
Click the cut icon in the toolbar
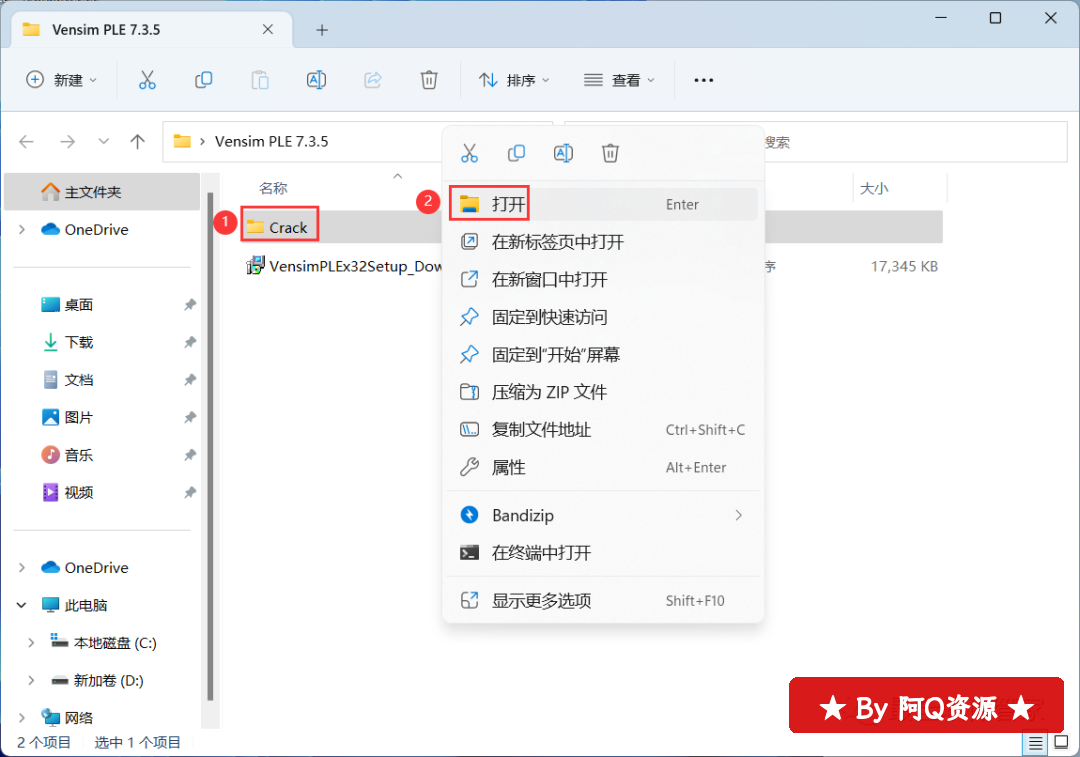(148, 80)
